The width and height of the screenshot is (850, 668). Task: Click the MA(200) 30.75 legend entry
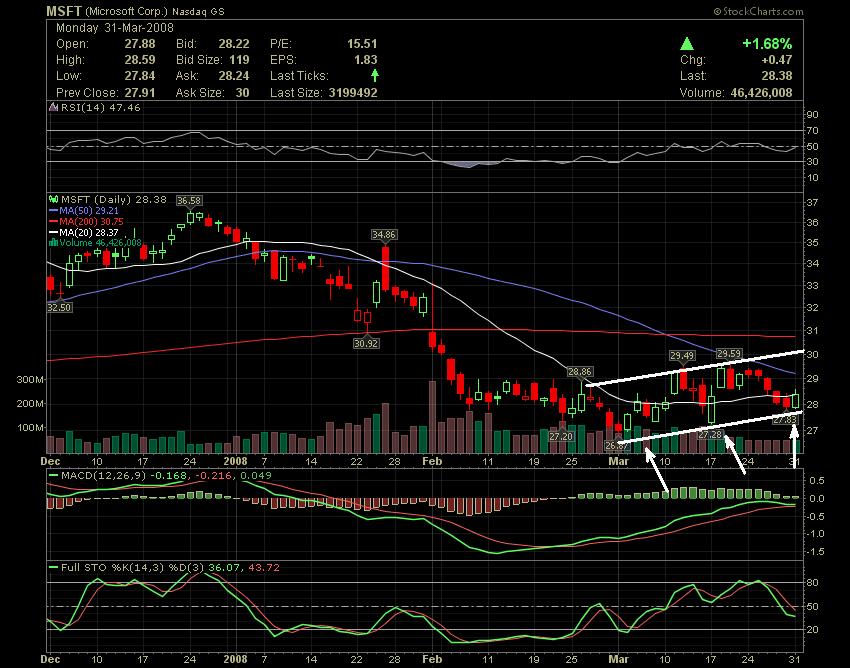click(92, 221)
